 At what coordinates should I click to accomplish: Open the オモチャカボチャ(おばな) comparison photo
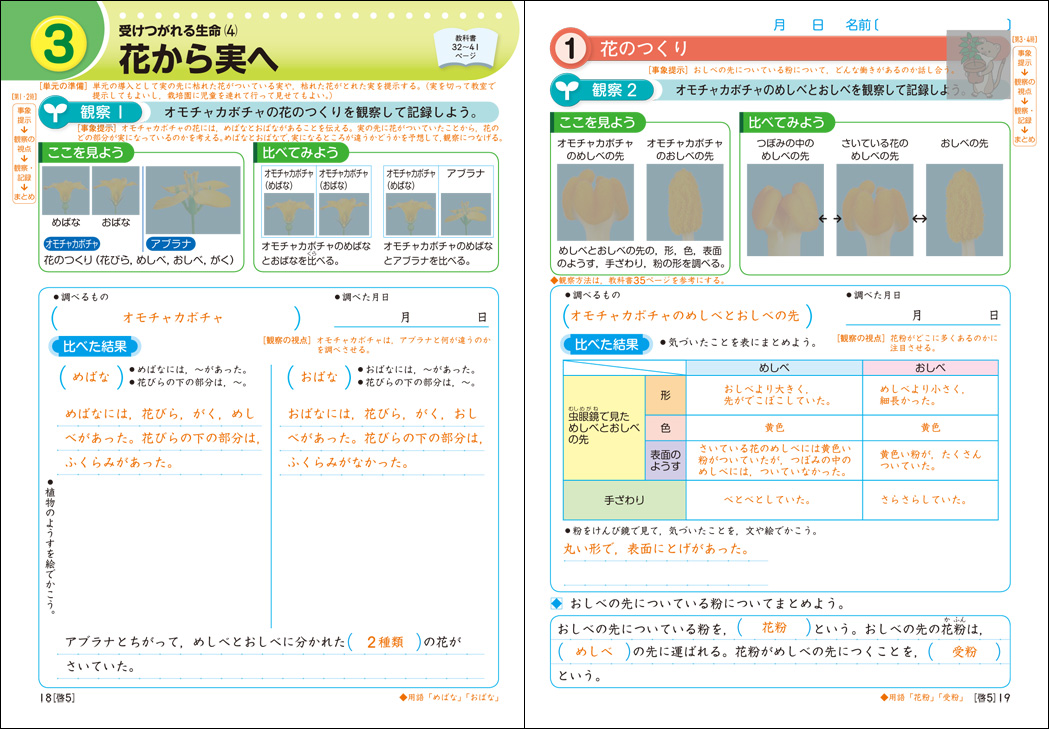click(344, 214)
